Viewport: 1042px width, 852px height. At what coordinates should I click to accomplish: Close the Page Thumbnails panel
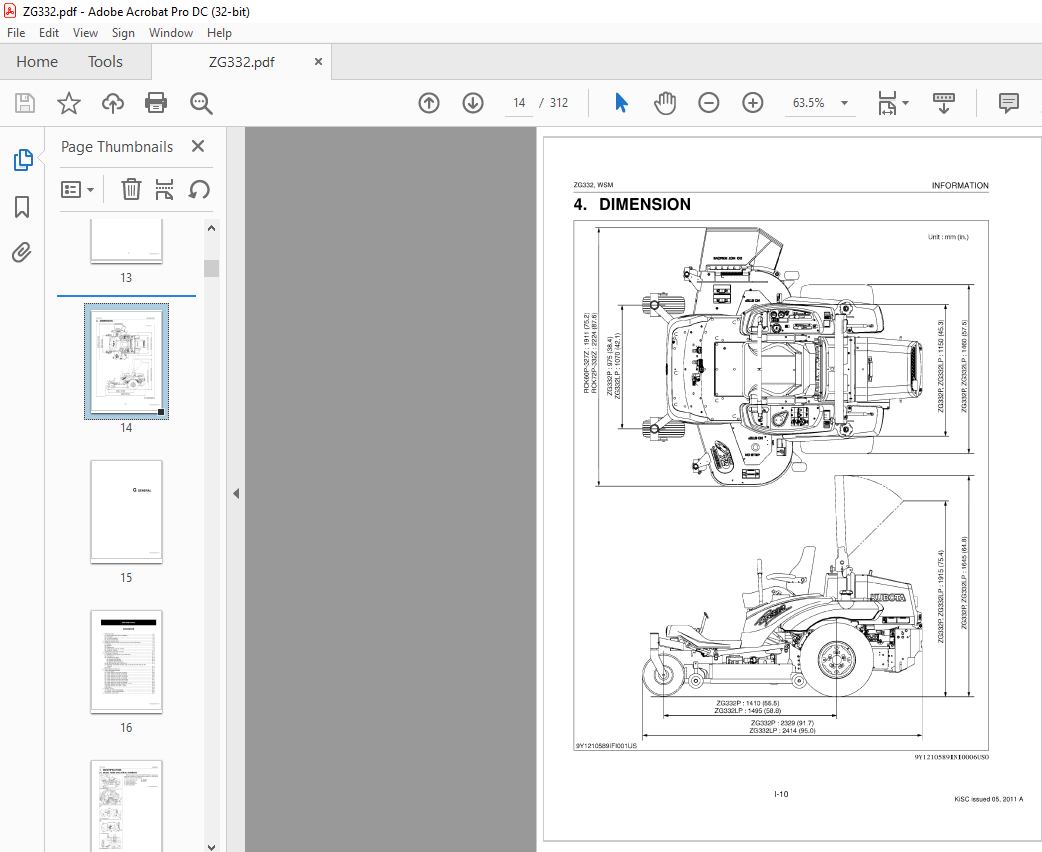[x=197, y=146]
